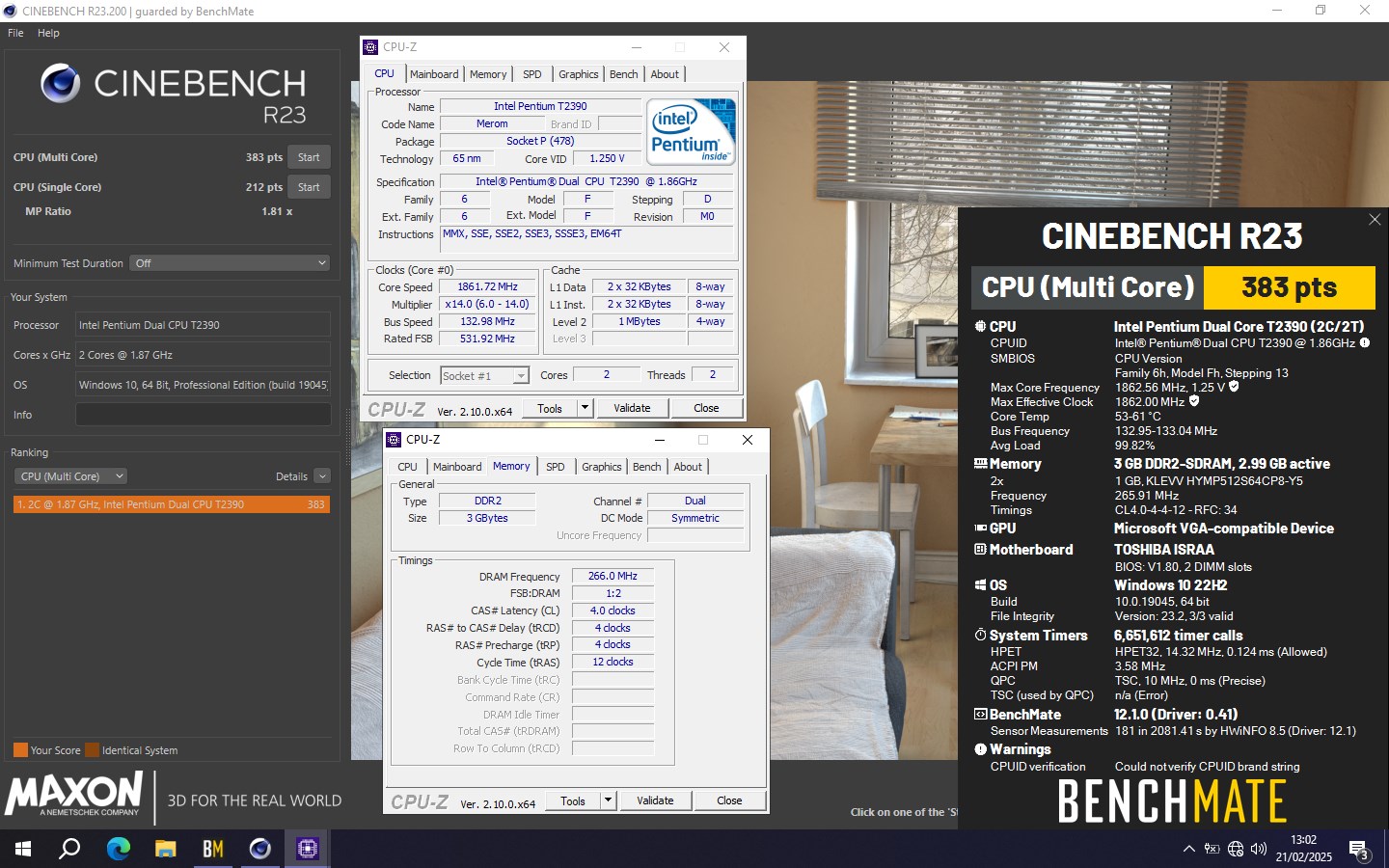Close the BenchMate result overlay

[x=1375, y=220]
